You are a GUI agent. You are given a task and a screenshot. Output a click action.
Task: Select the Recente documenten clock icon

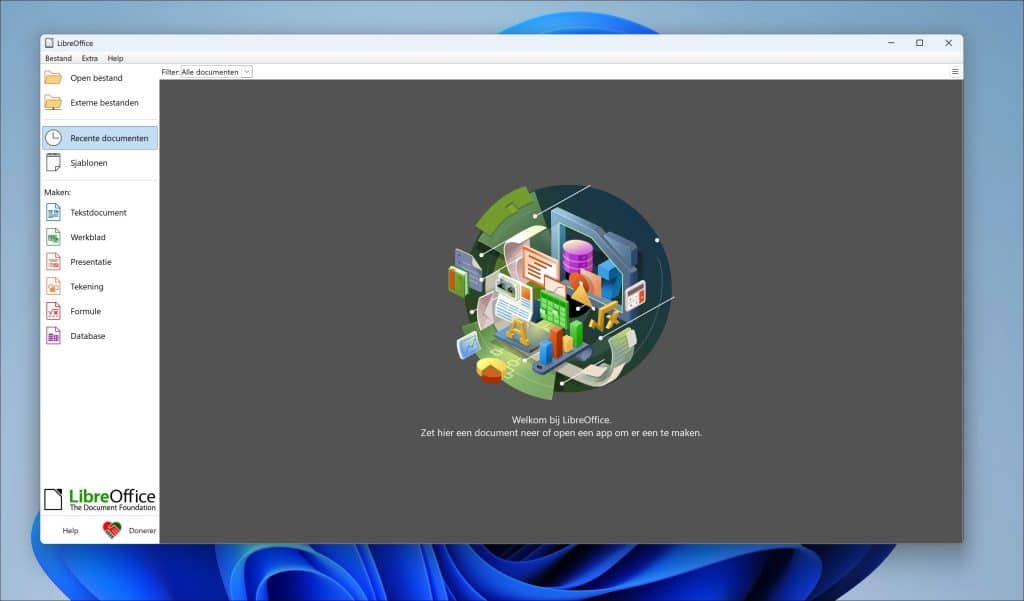(53, 138)
